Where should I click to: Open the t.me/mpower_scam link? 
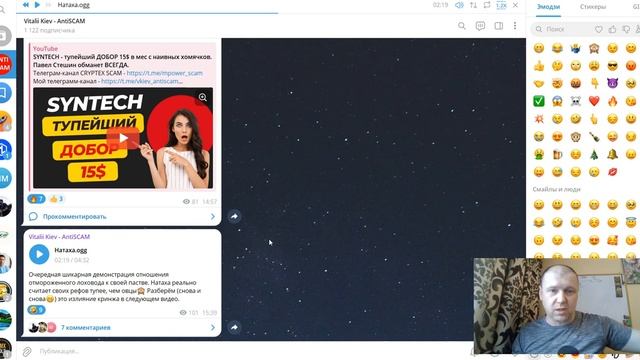click(164, 73)
